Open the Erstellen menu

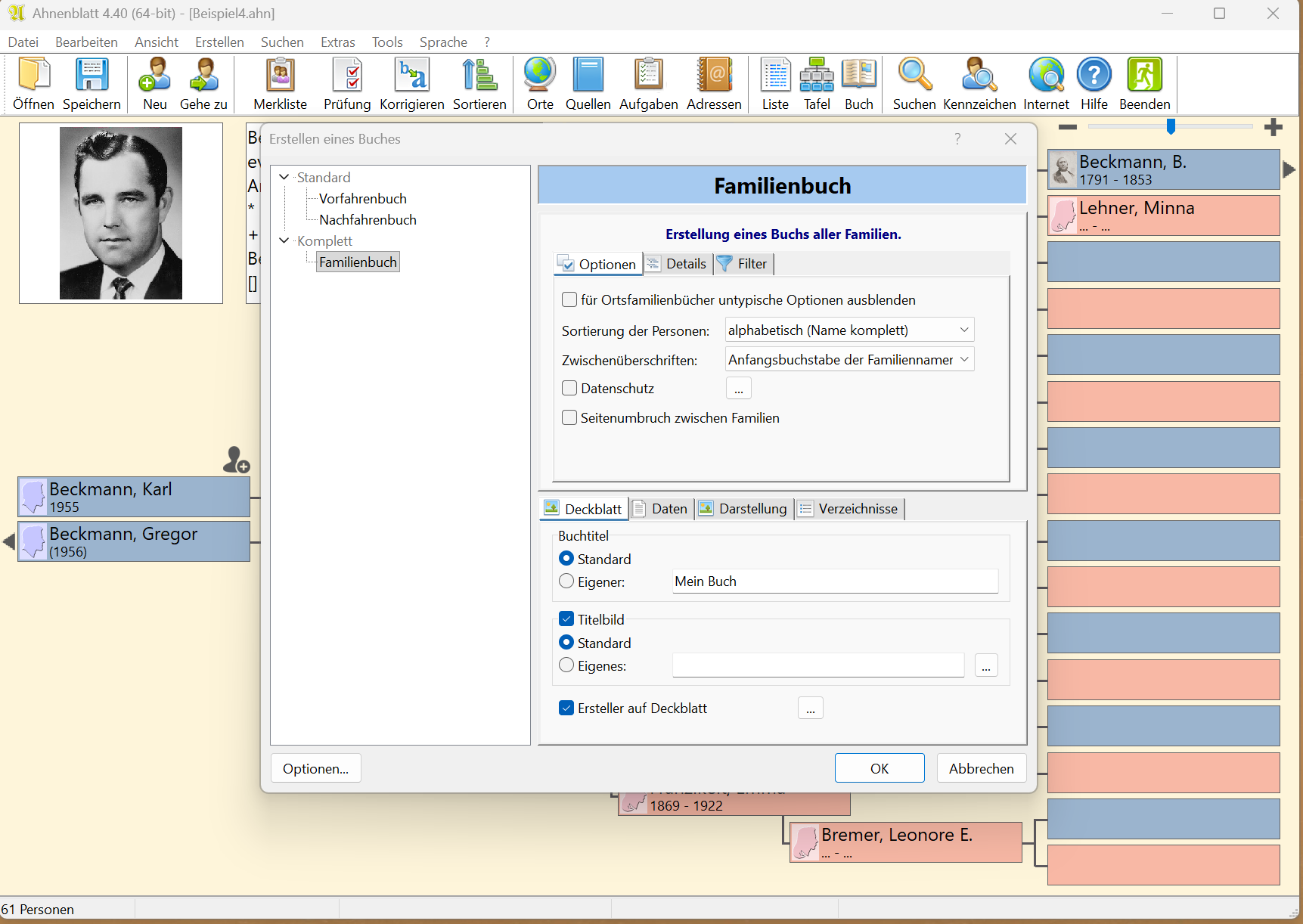(x=219, y=42)
